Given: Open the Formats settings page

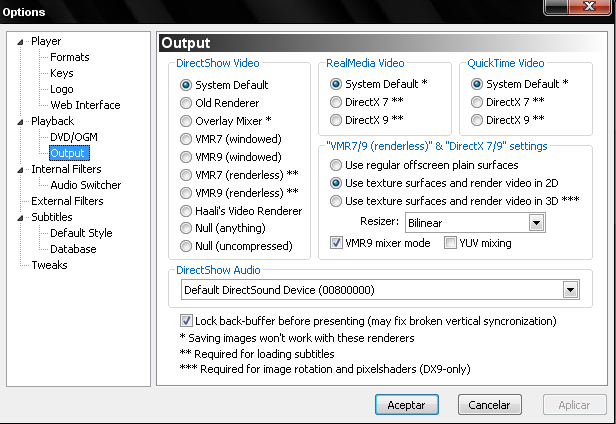Looking at the screenshot, I should coord(70,57).
